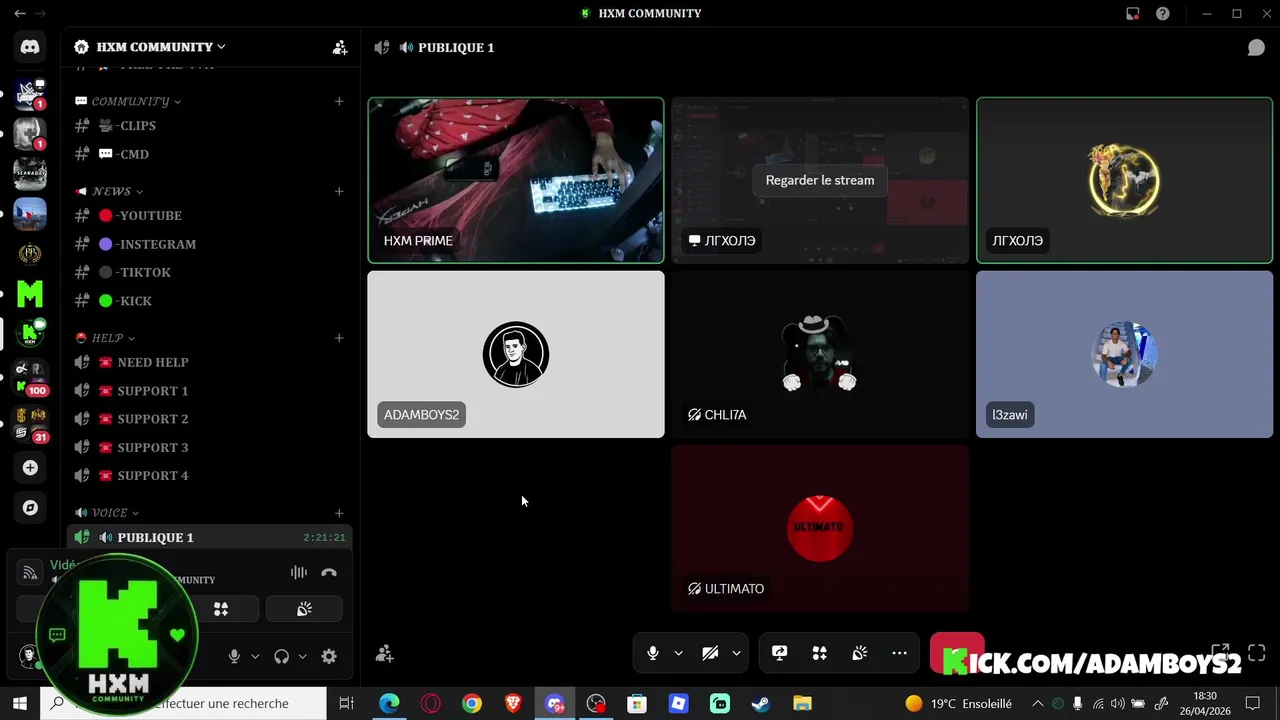Image resolution: width=1280 pixels, height=720 pixels.
Task: Focus the CHLI7A participant tile
Action: pyautogui.click(x=820, y=354)
